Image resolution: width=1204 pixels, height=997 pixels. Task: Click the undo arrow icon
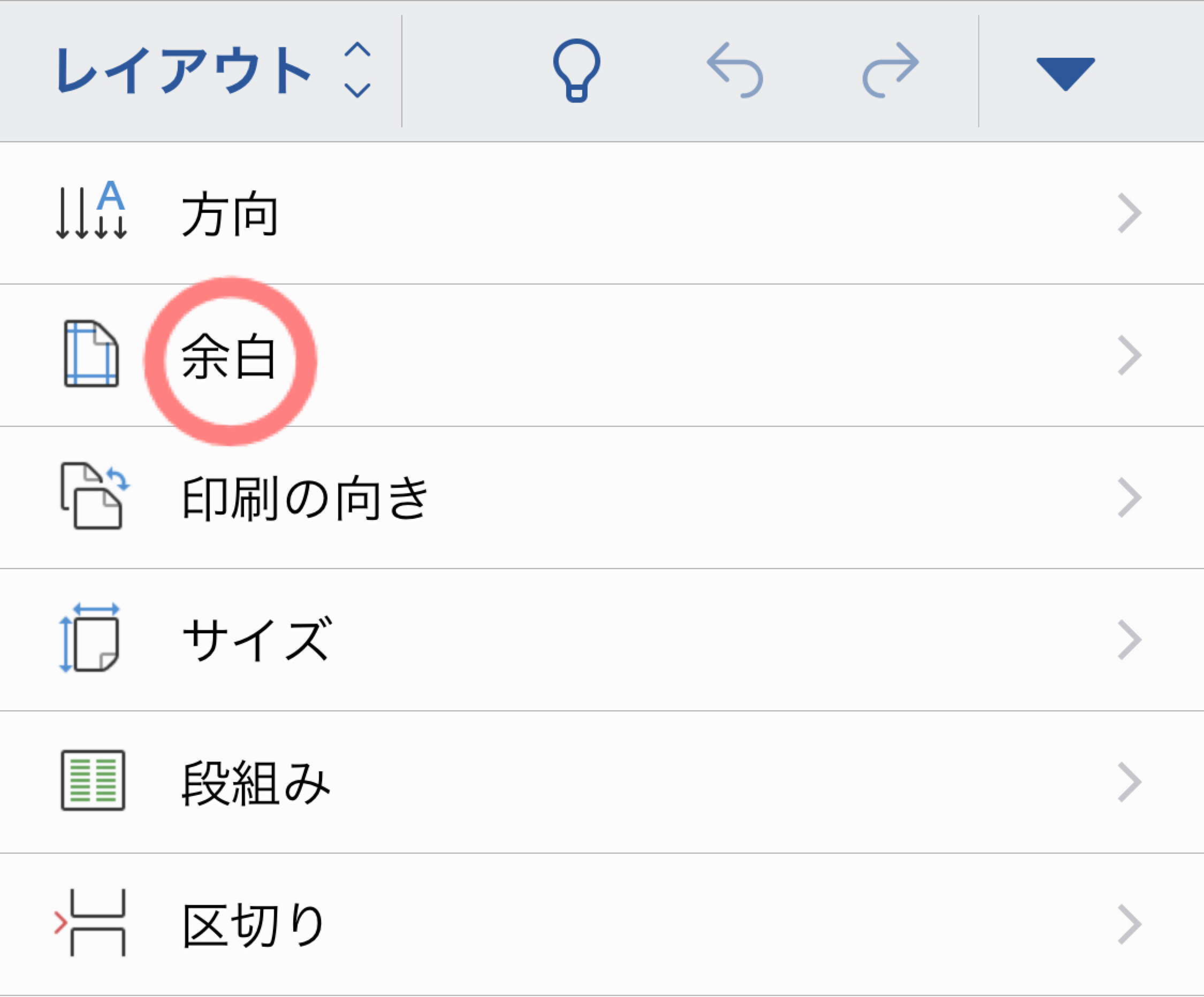(734, 70)
